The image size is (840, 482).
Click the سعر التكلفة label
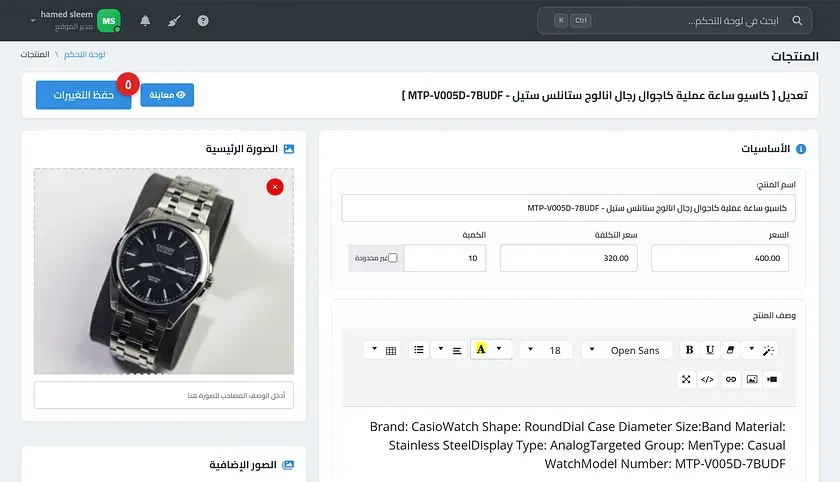(x=616, y=235)
